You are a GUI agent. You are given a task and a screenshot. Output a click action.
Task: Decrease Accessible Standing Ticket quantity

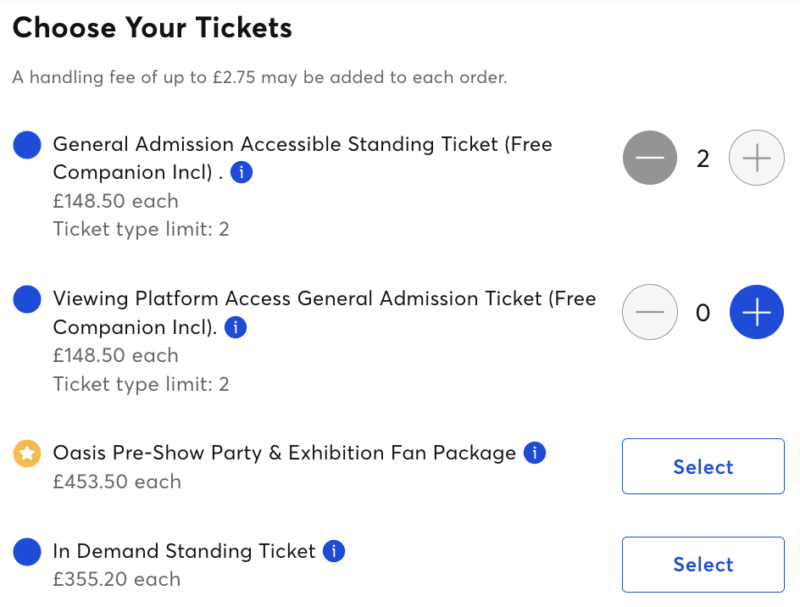(650, 158)
